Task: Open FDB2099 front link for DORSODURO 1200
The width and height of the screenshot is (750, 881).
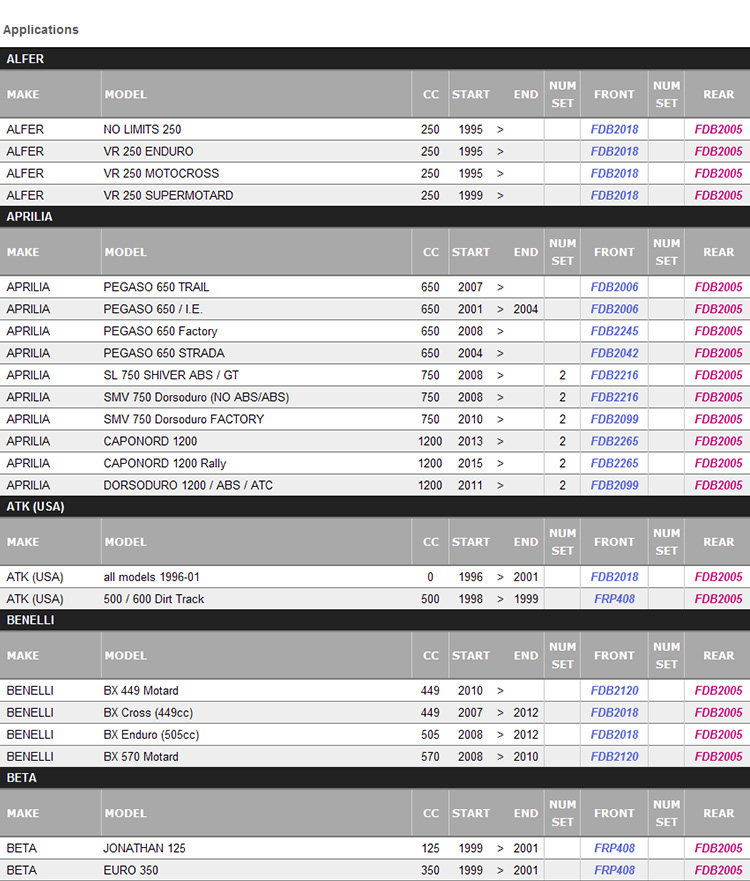Action: click(614, 485)
